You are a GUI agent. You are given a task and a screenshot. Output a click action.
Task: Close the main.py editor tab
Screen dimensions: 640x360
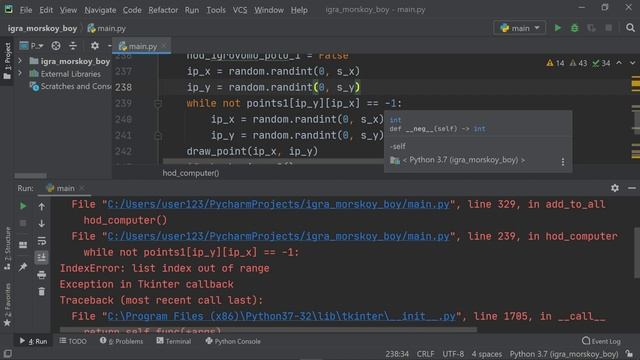pyautogui.click(x=164, y=46)
